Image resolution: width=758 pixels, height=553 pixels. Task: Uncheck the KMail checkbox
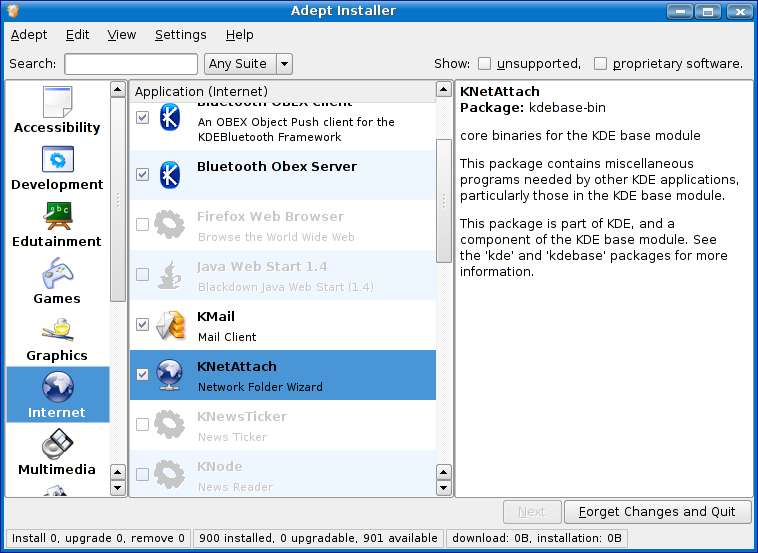coord(142,325)
